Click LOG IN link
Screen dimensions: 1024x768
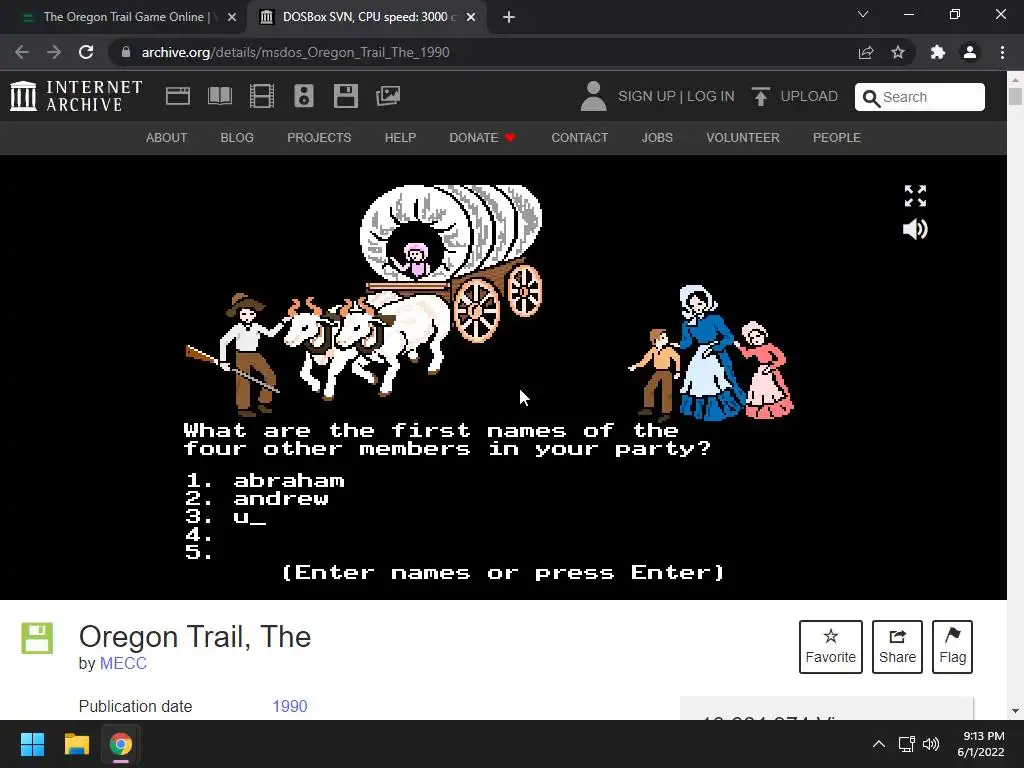click(x=711, y=96)
